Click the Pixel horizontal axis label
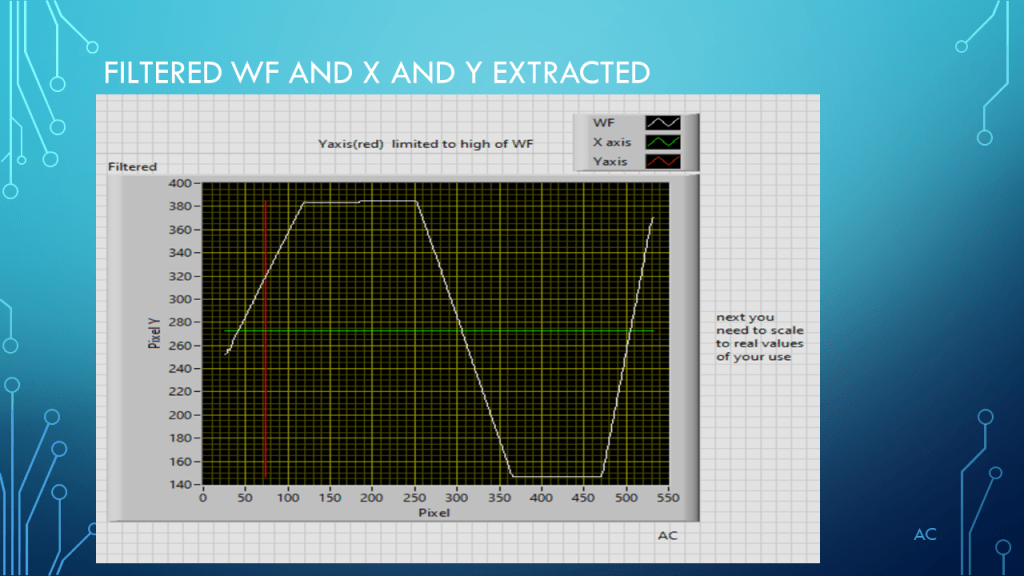This screenshot has height=576, width=1024. pyautogui.click(x=434, y=512)
